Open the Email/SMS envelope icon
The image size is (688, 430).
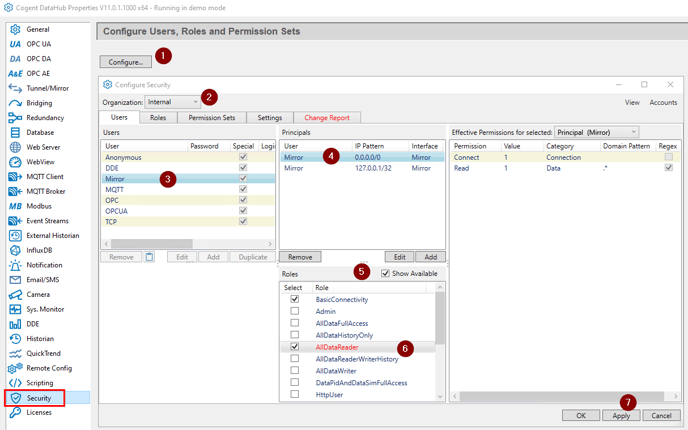(15, 280)
